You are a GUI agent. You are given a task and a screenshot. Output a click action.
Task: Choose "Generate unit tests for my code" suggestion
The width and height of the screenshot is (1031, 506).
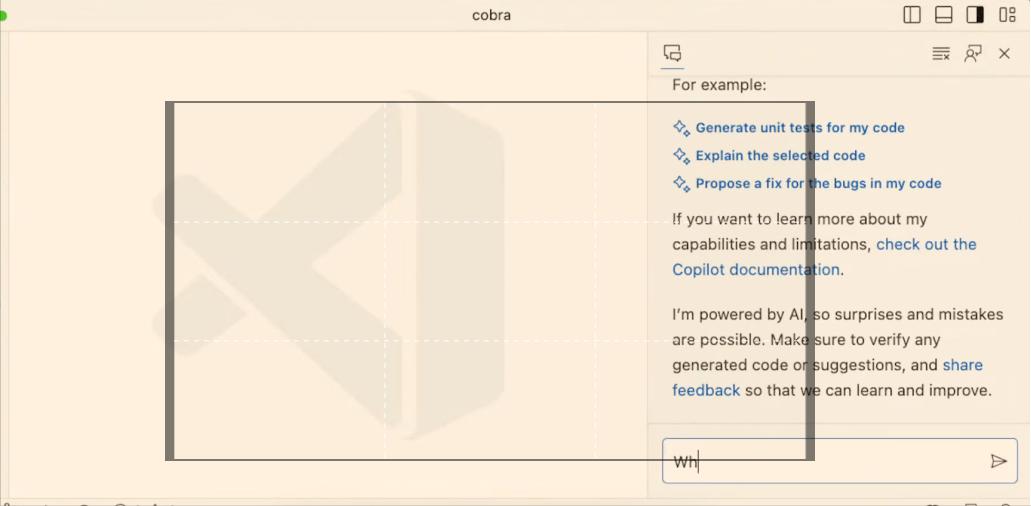pyautogui.click(x=800, y=128)
